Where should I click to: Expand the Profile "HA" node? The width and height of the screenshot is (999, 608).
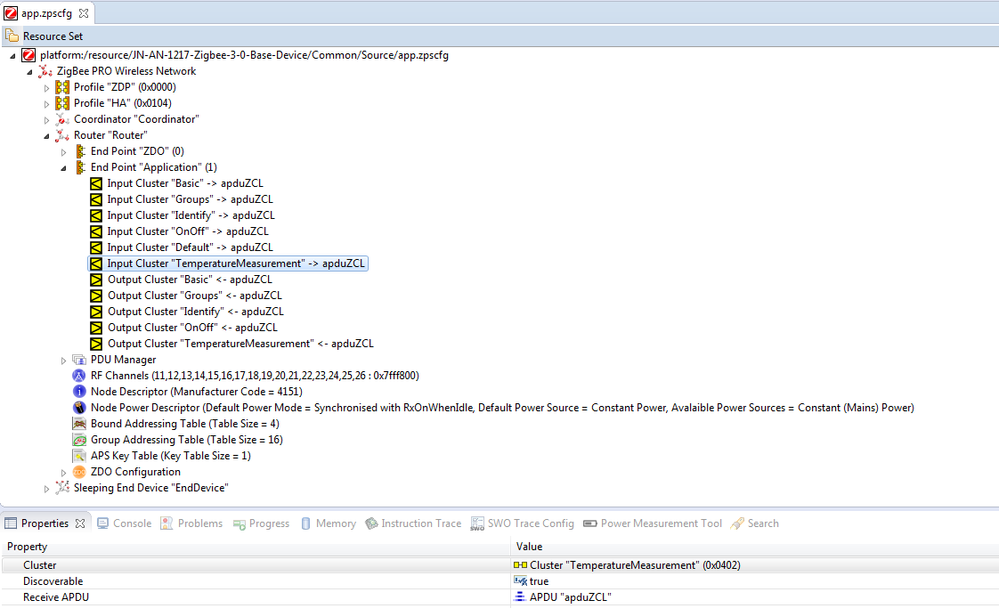point(47,104)
